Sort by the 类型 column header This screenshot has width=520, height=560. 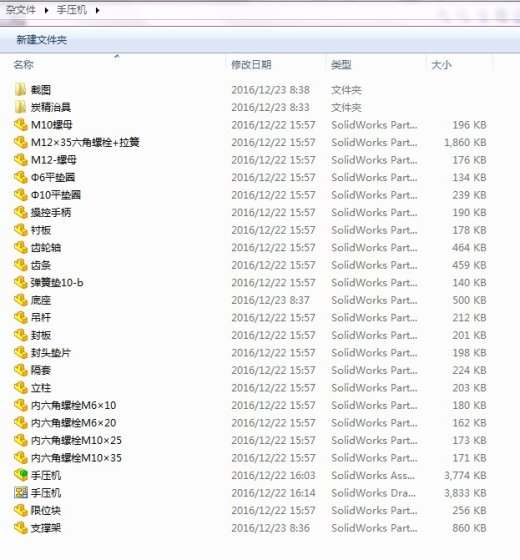tap(341, 65)
